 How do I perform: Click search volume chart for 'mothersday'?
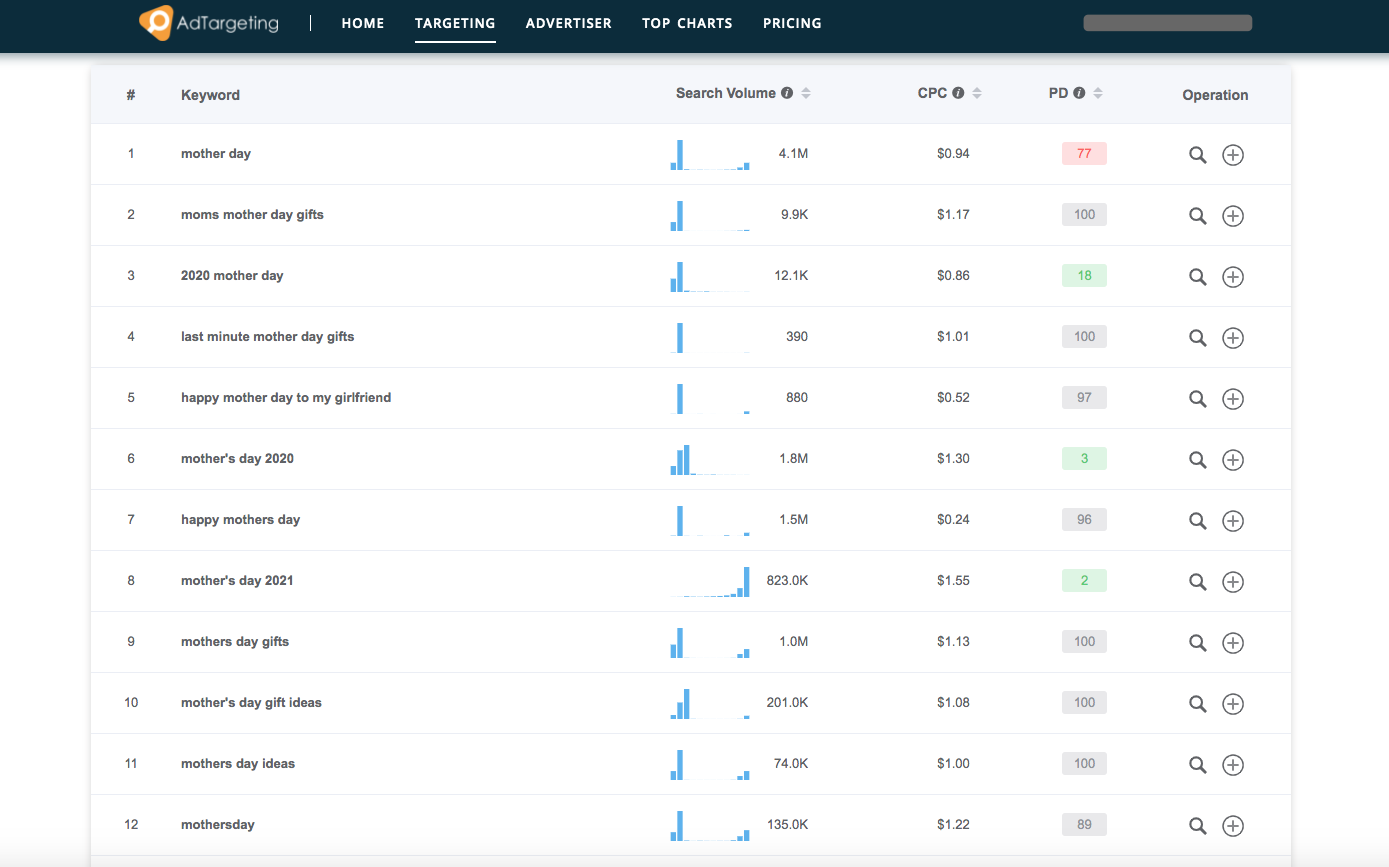coord(710,825)
